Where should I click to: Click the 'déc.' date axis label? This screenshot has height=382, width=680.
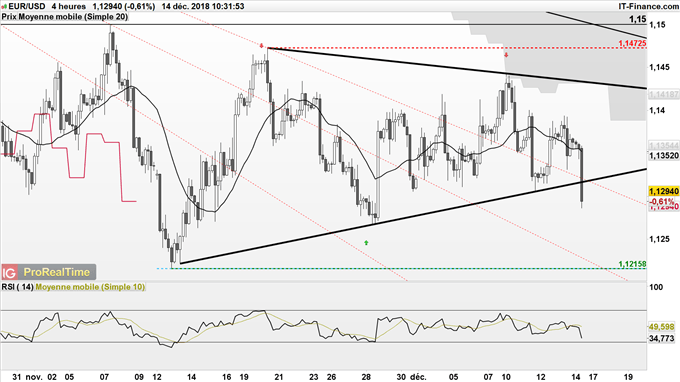click(418, 377)
